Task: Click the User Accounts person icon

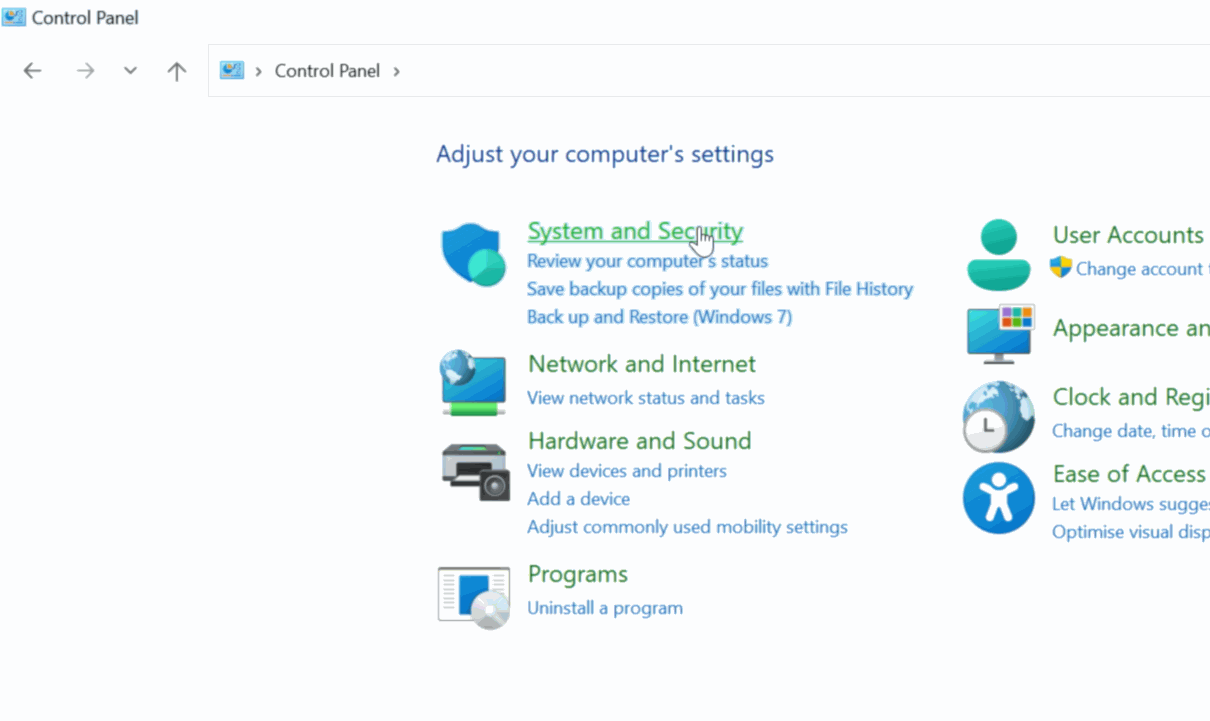Action: pyautogui.click(x=998, y=255)
